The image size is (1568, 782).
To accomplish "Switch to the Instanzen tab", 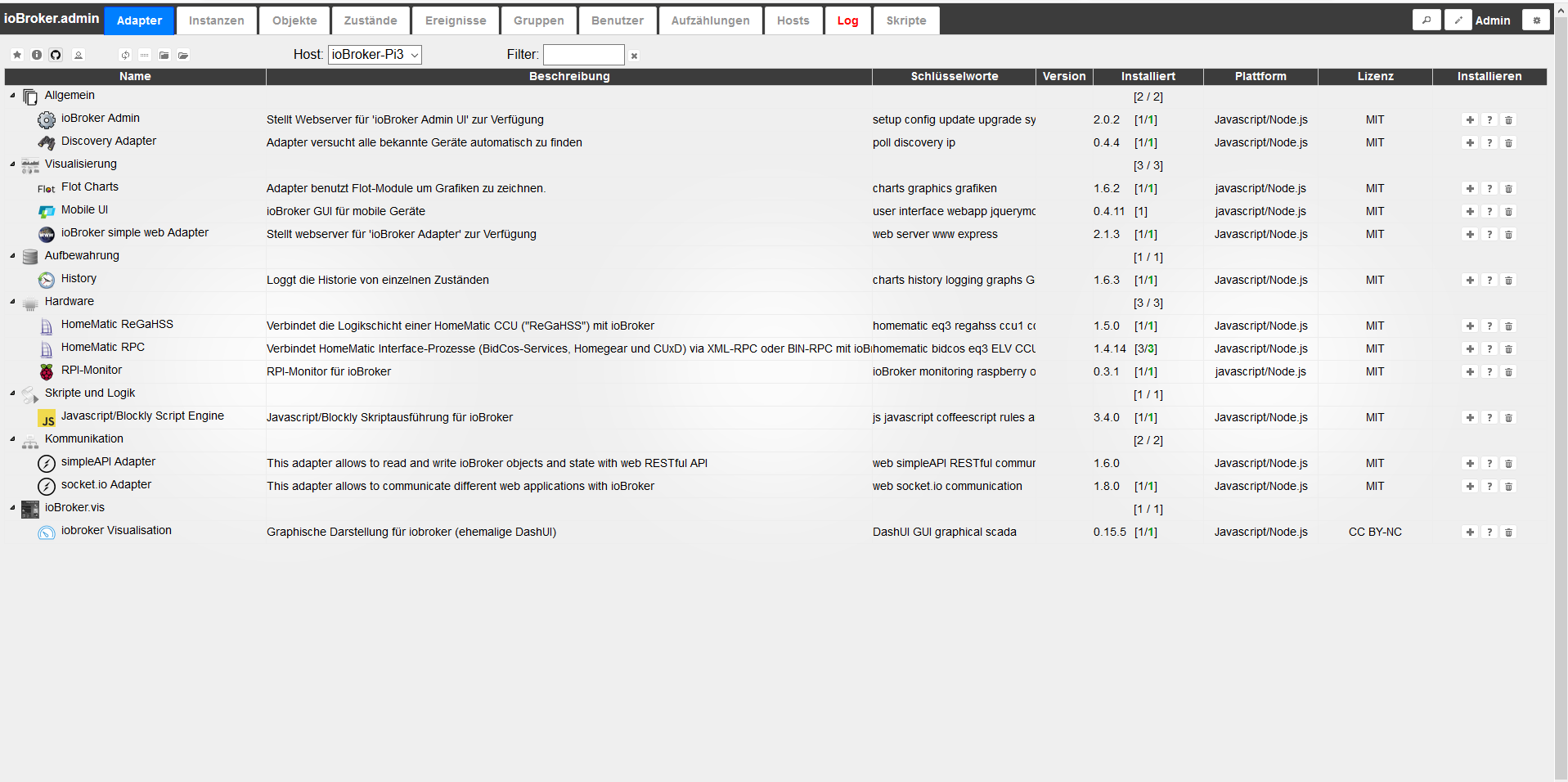I will pos(217,20).
